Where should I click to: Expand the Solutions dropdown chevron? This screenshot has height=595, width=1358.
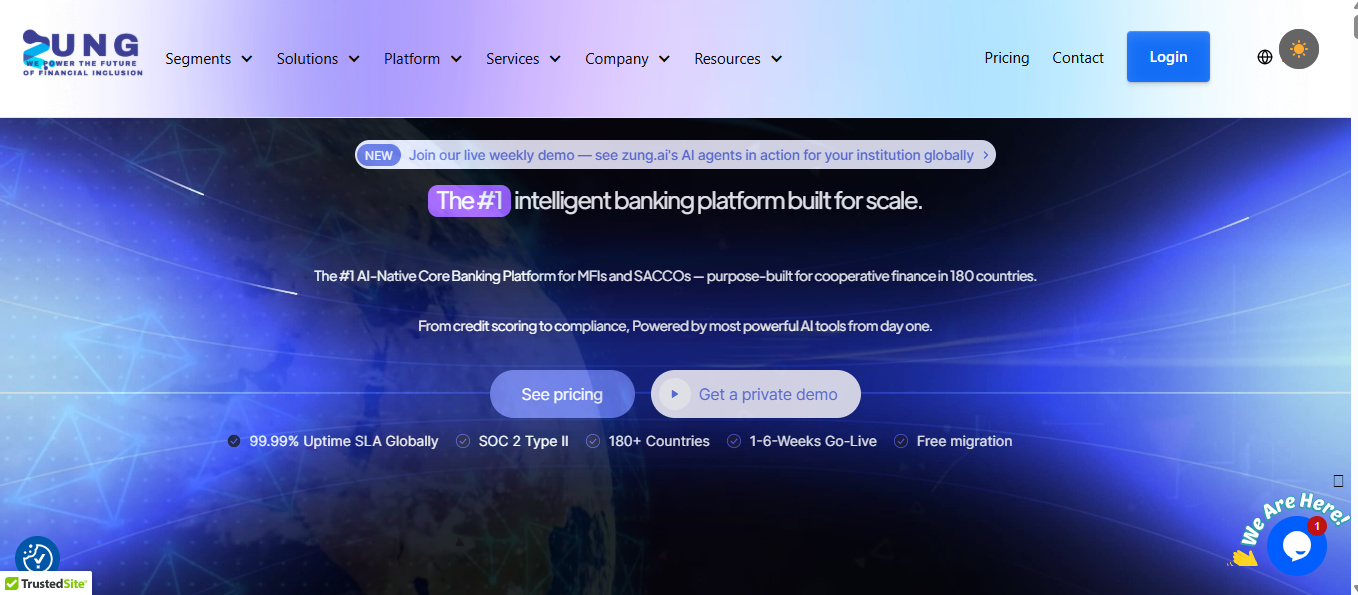point(354,59)
